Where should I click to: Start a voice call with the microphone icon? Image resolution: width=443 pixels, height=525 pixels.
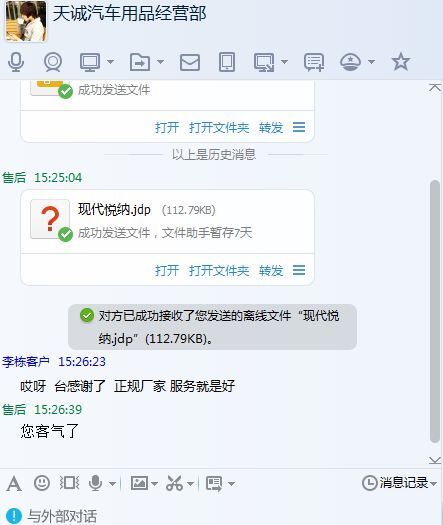tap(16, 62)
